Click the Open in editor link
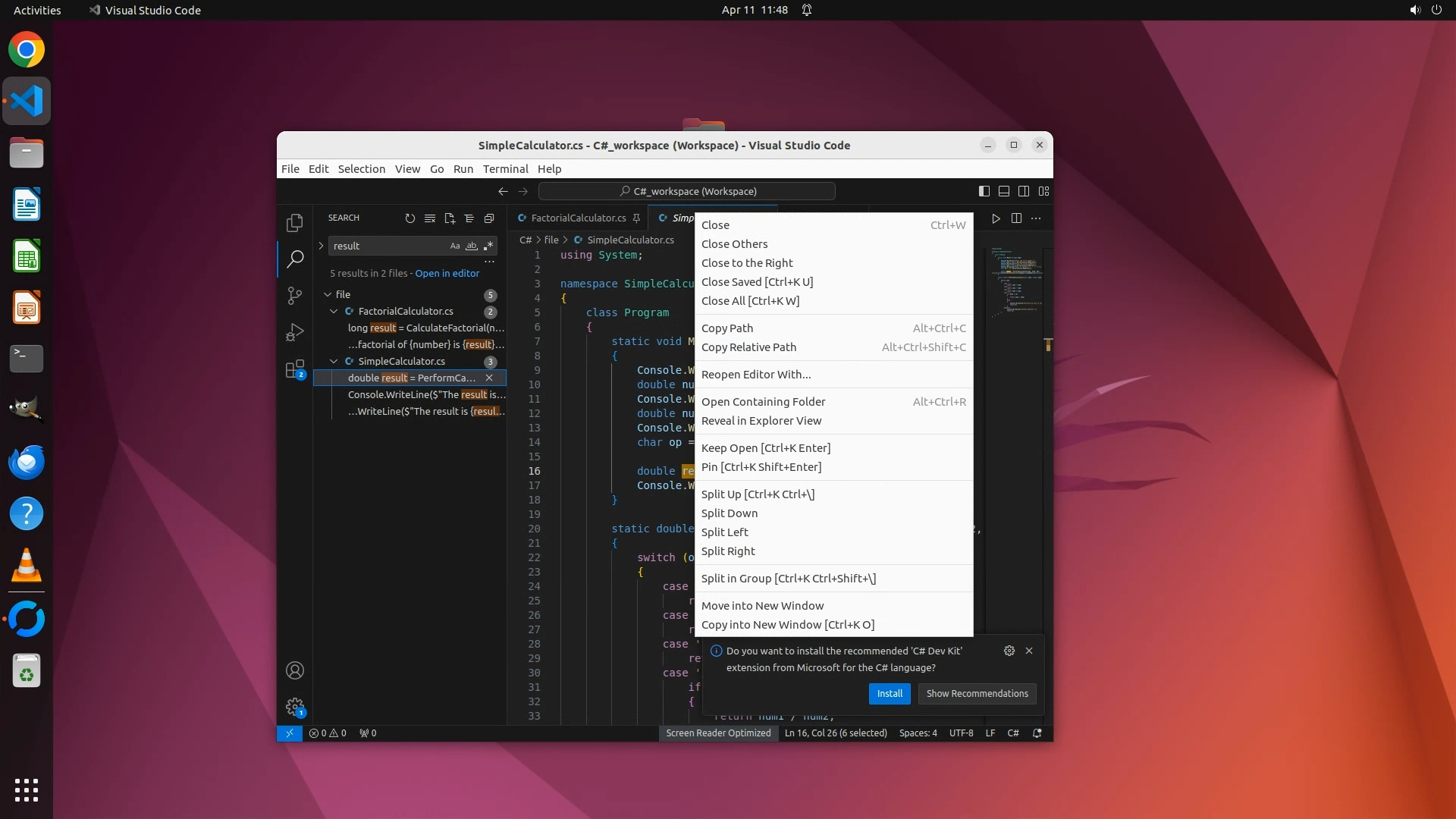This screenshot has height=819, width=1456. point(447,274)
